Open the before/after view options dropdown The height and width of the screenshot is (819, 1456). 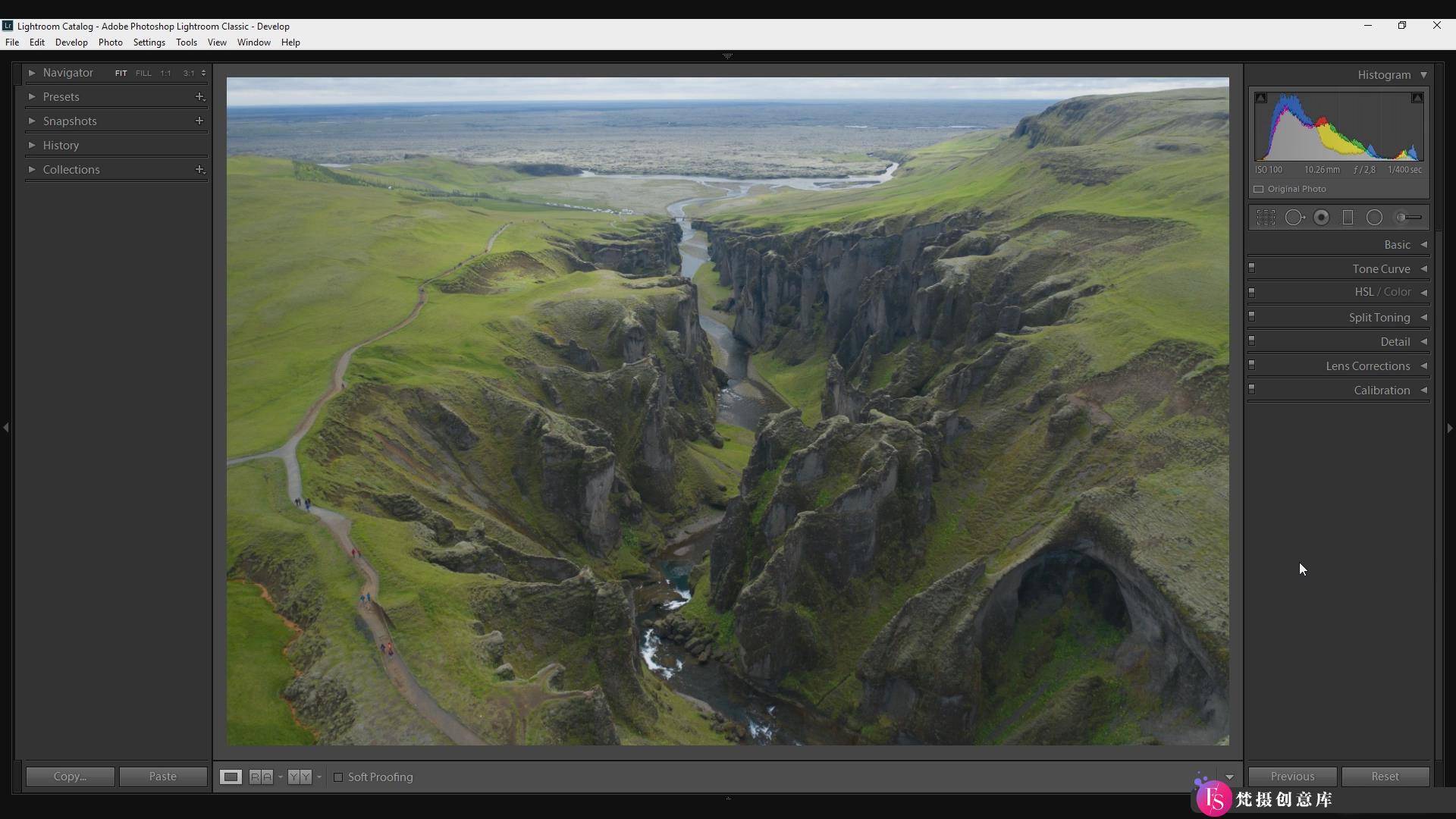tap(318, 777)
